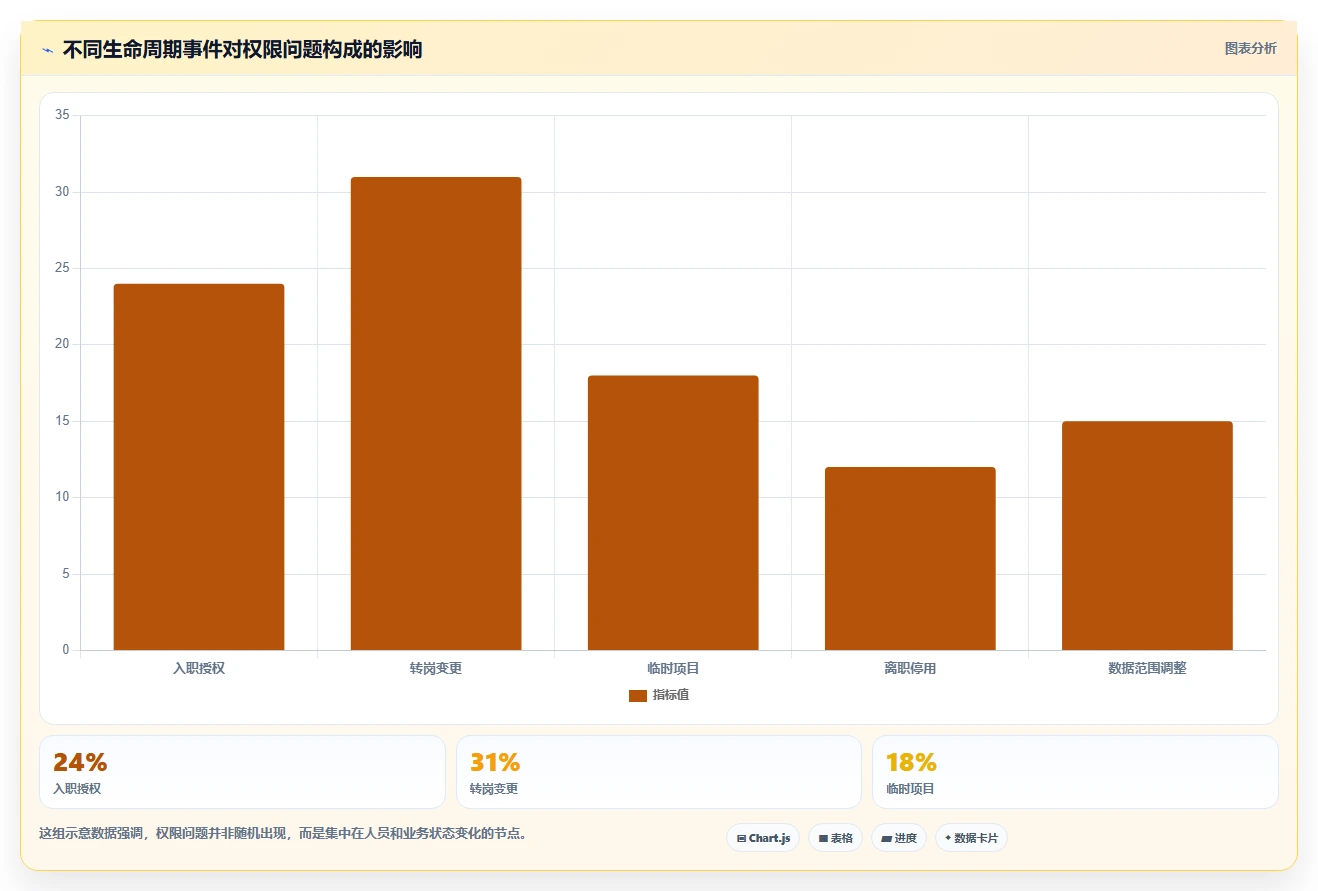1318x891 pixels.
Task: Click the Chart.js tag chip
Action: pos(763,838)
